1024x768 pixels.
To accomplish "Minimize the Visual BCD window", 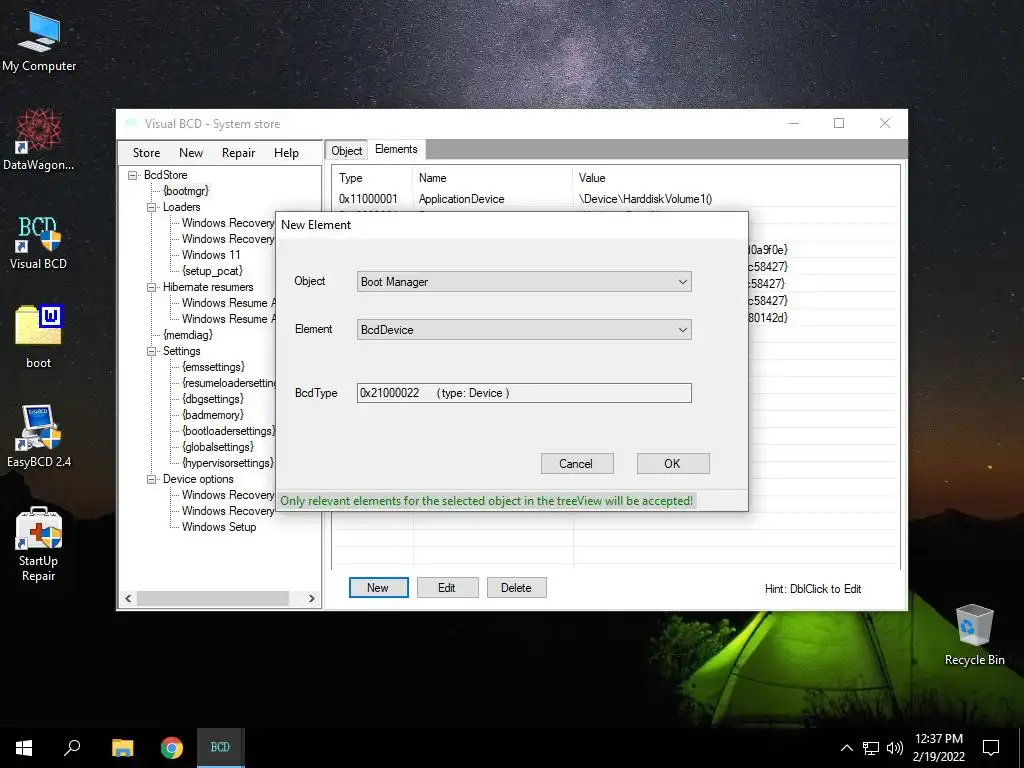I will point(794,123).
